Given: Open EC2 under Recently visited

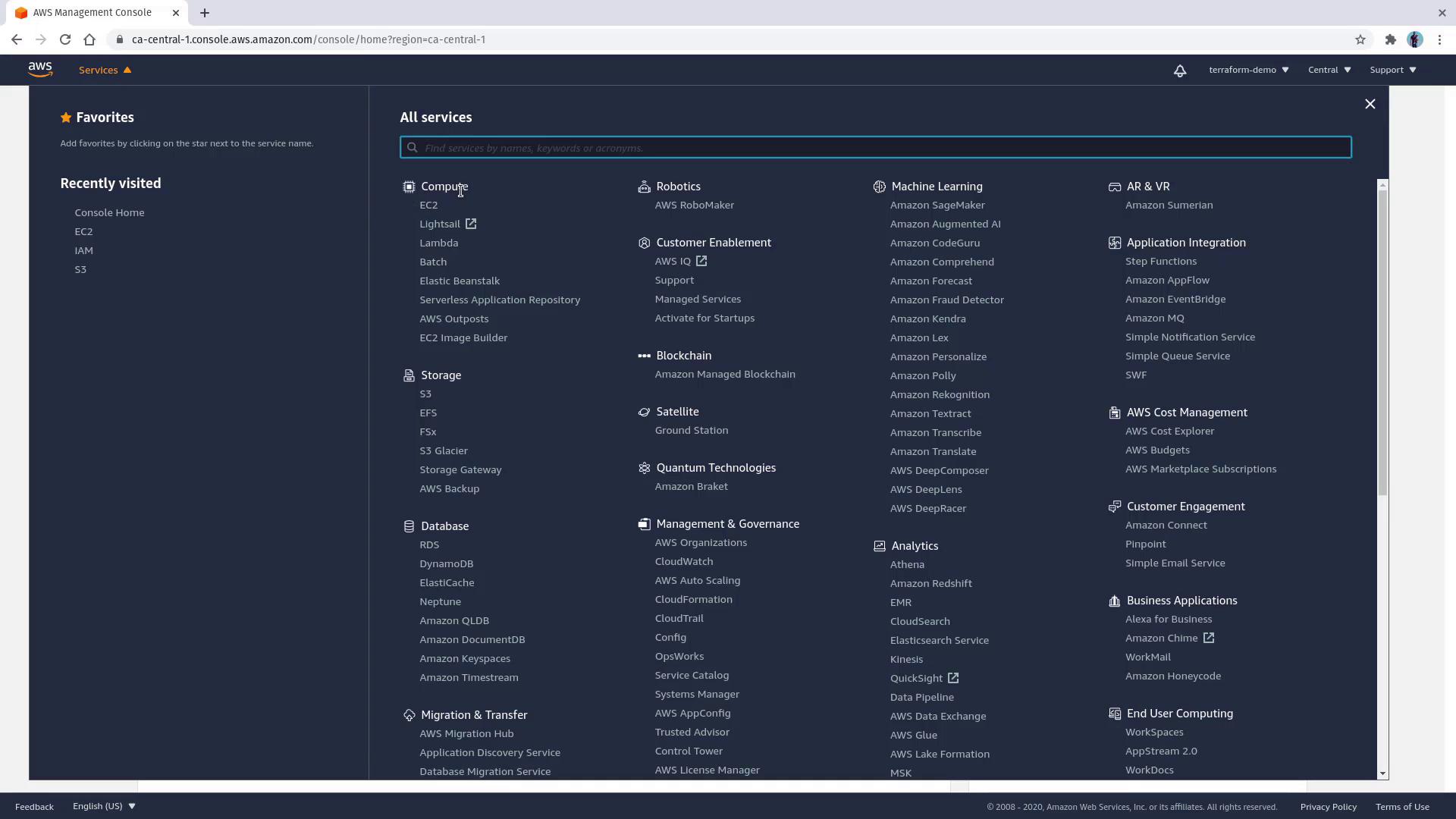Looking at the screenshot, I should pyautogui.click(x=83, y=231).
